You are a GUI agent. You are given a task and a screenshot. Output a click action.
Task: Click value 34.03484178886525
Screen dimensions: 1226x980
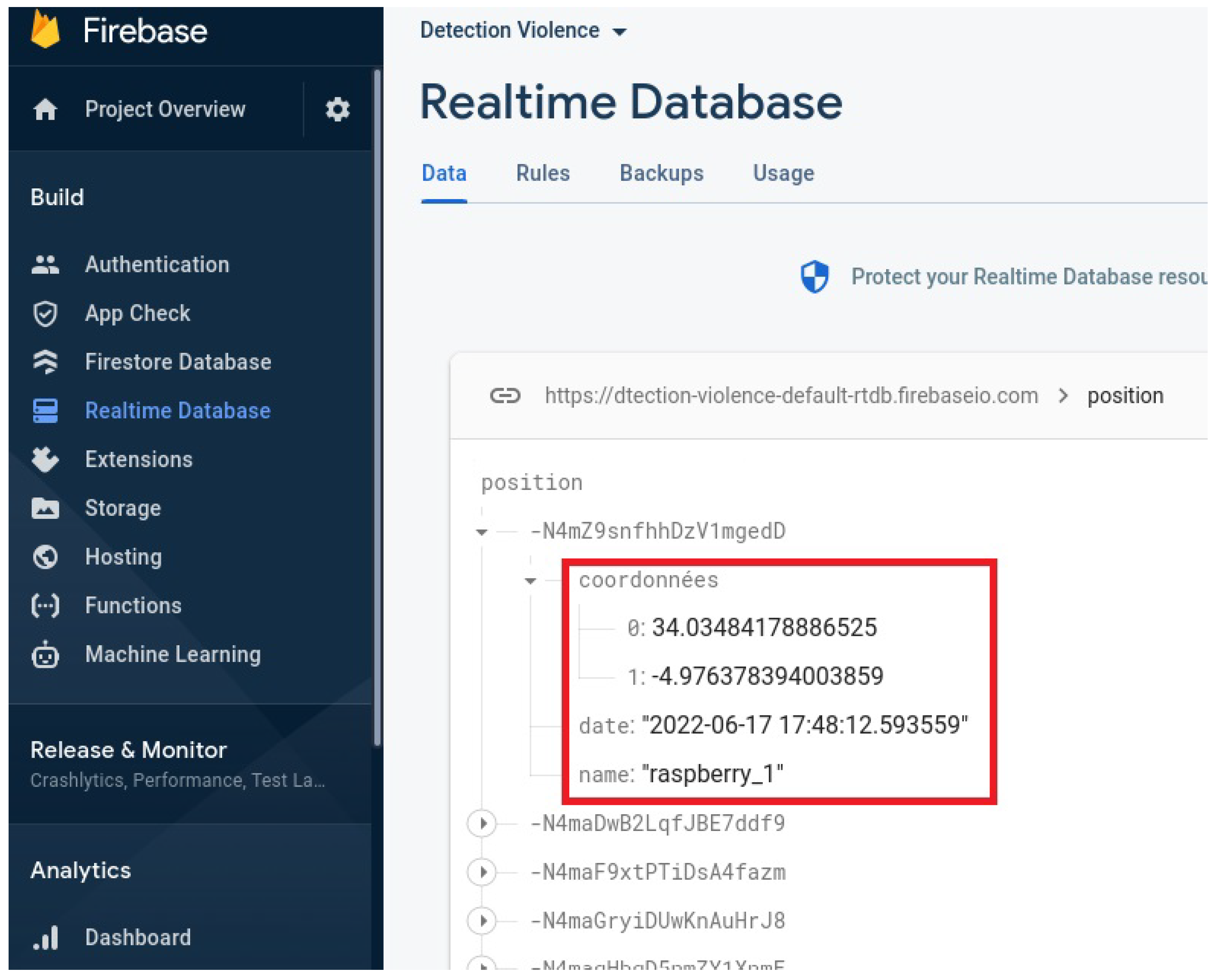pyautogui.click(x=764, y=628)
